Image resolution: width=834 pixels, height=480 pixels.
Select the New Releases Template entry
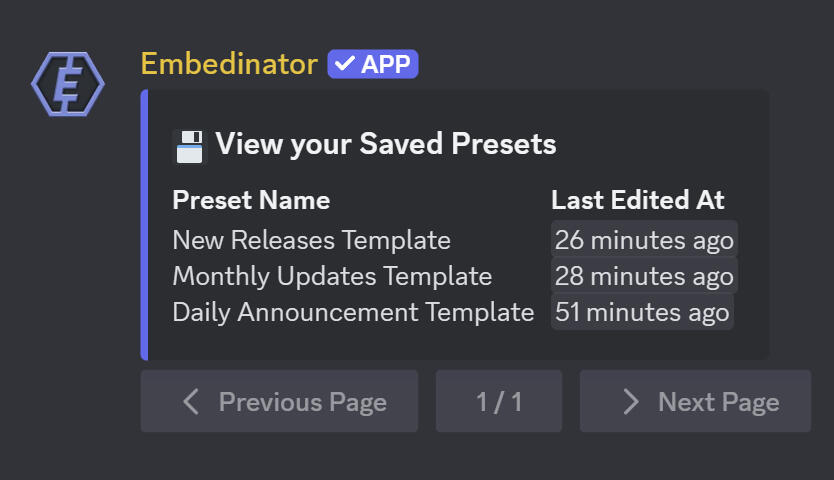312,240
